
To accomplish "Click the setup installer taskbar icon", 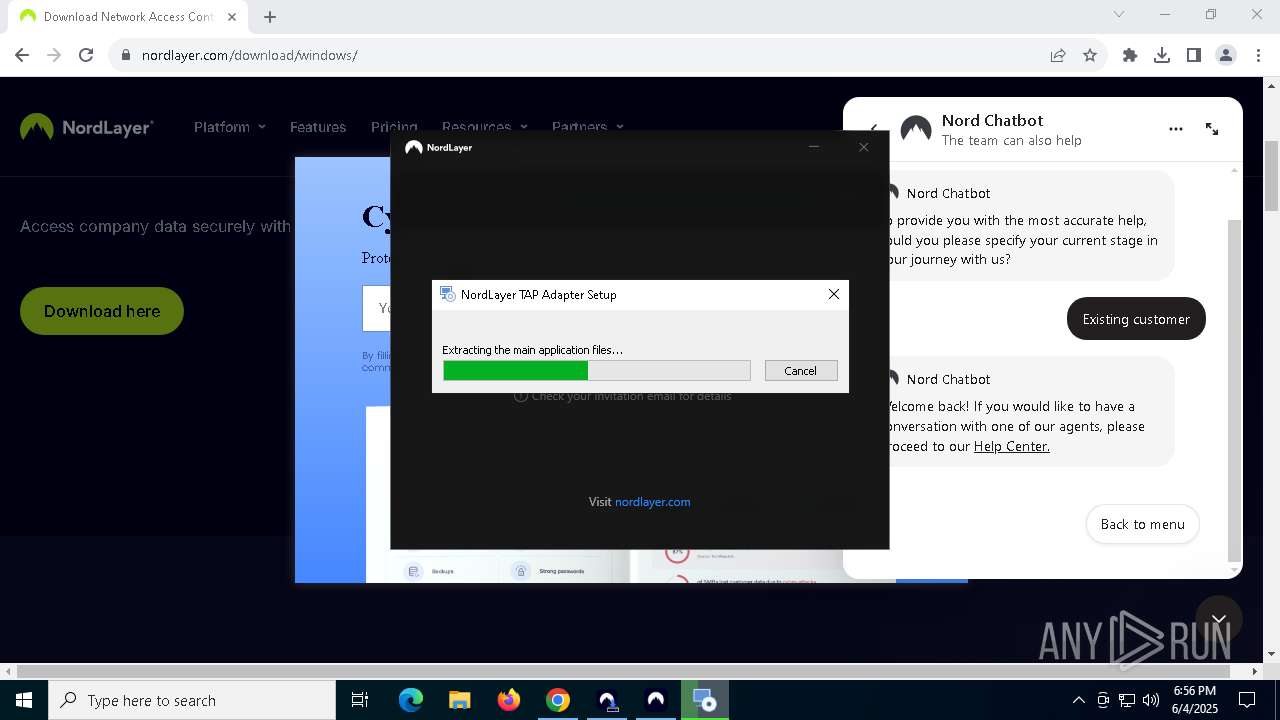I will [x=705, y=700].
